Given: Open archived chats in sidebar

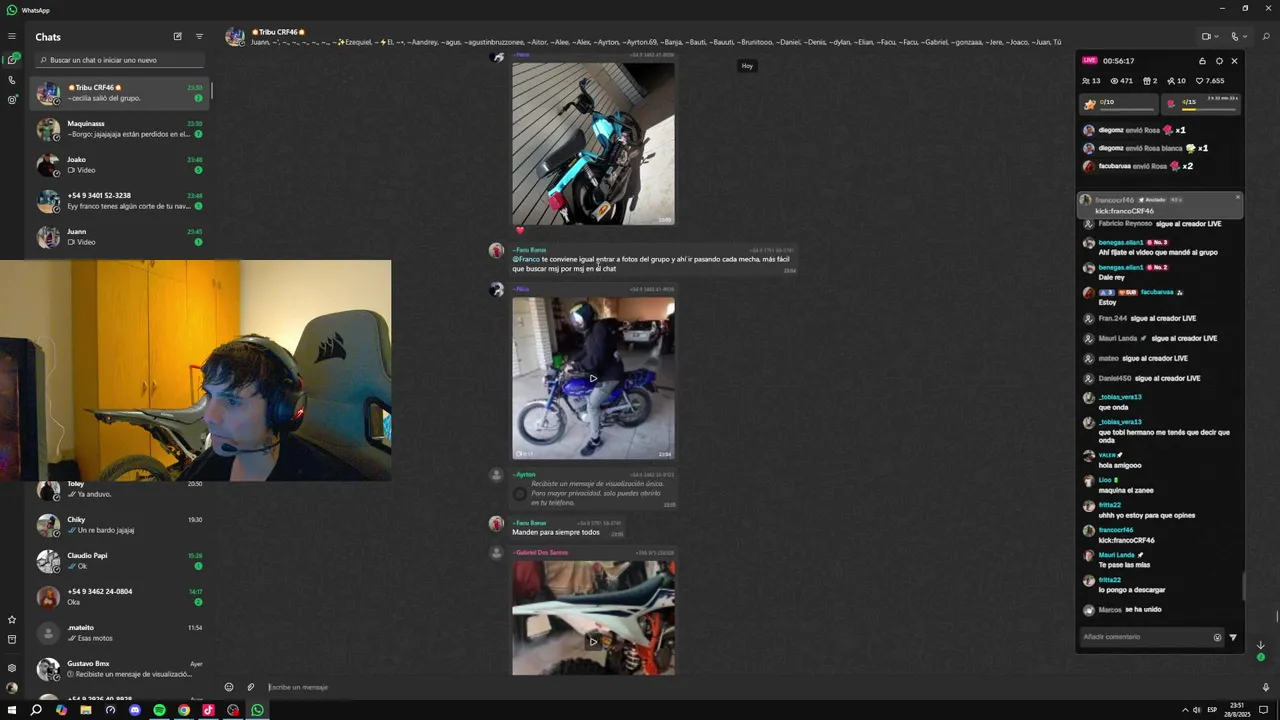Looking at the screenshot, I should 12,639.
